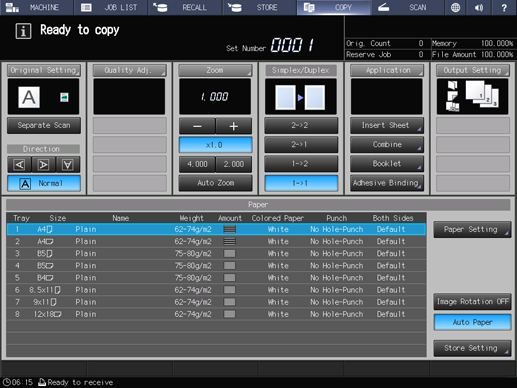Open the language globe icon
The image size is (517, 388).
455,7
